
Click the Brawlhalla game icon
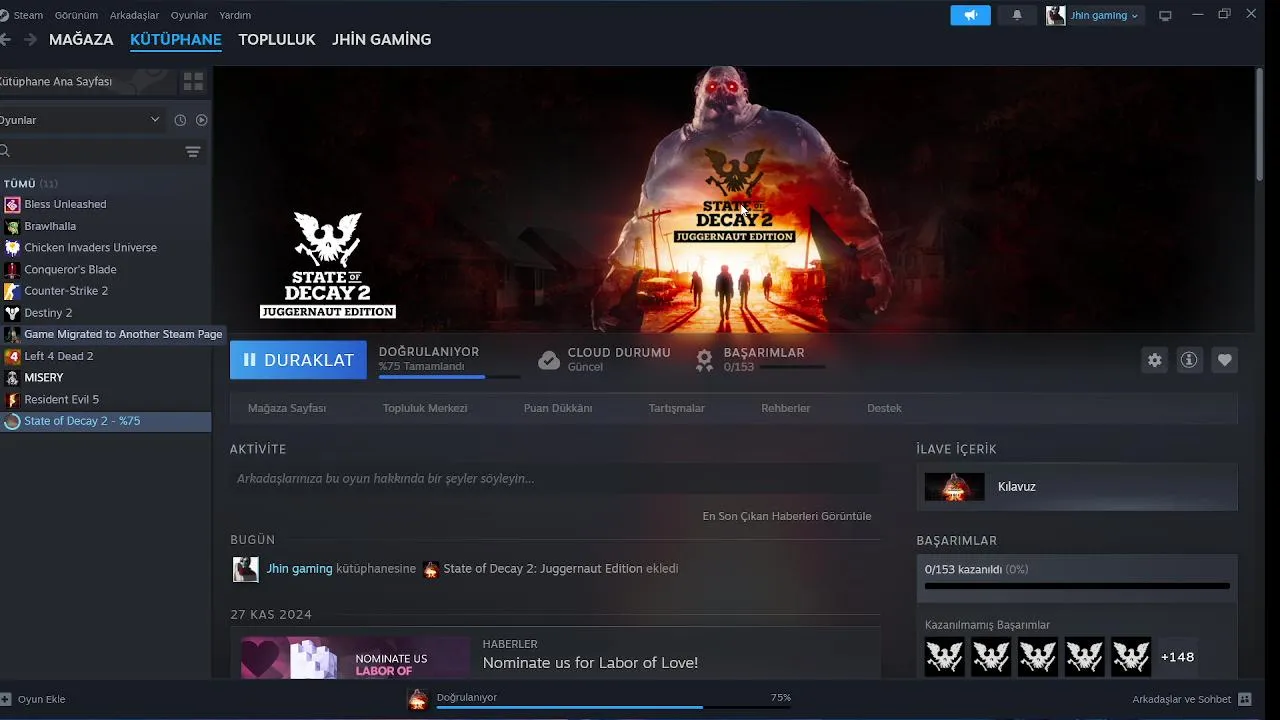(12, 226)
